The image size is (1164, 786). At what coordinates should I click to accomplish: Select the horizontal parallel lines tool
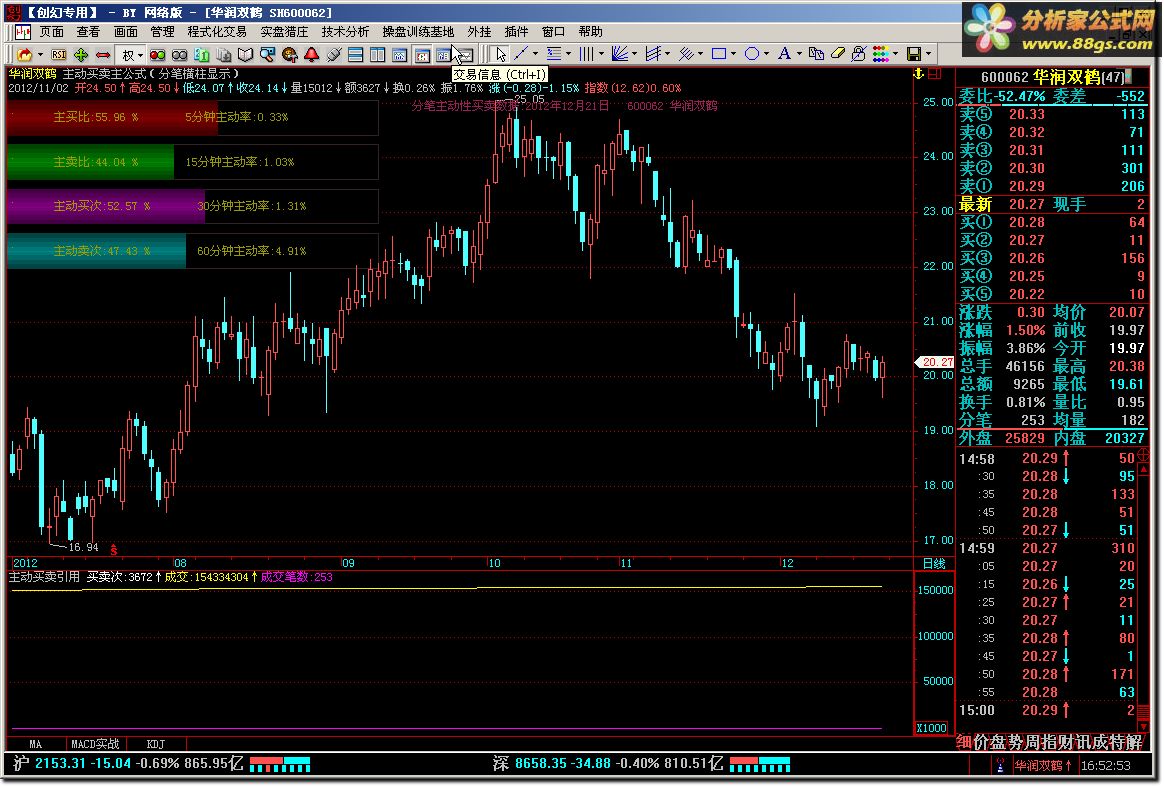(554, 54)
